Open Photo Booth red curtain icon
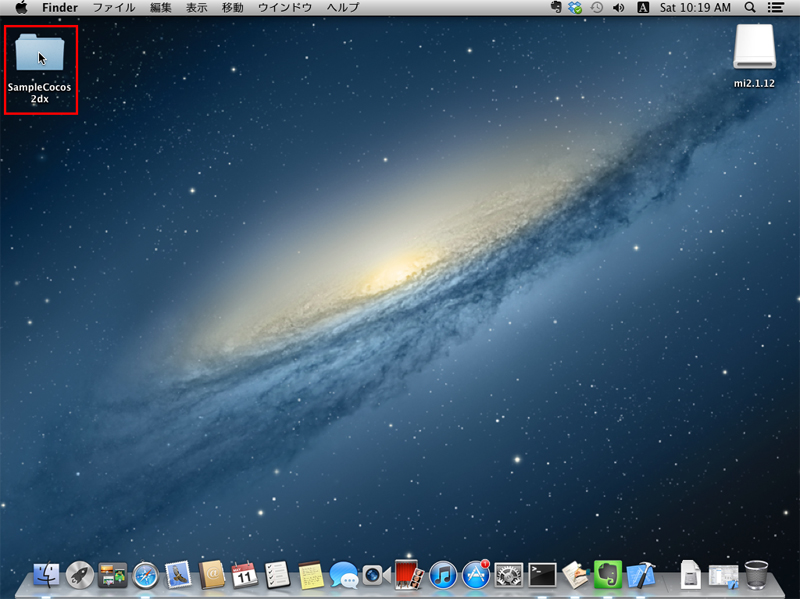Viewport: 800px width, 599px height. (x=409, y=575)
